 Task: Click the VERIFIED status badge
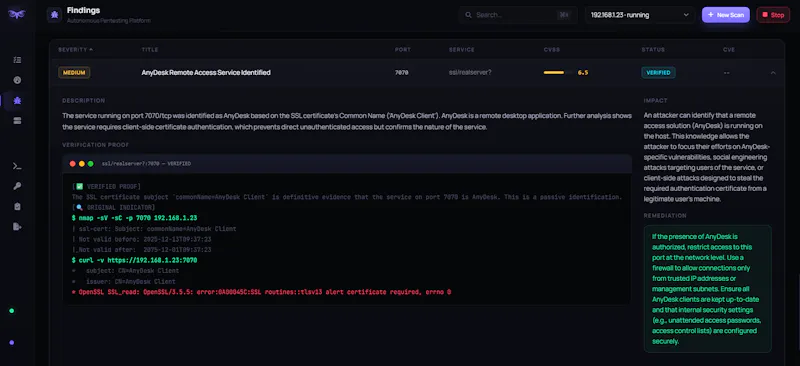(x=658, y=72)
